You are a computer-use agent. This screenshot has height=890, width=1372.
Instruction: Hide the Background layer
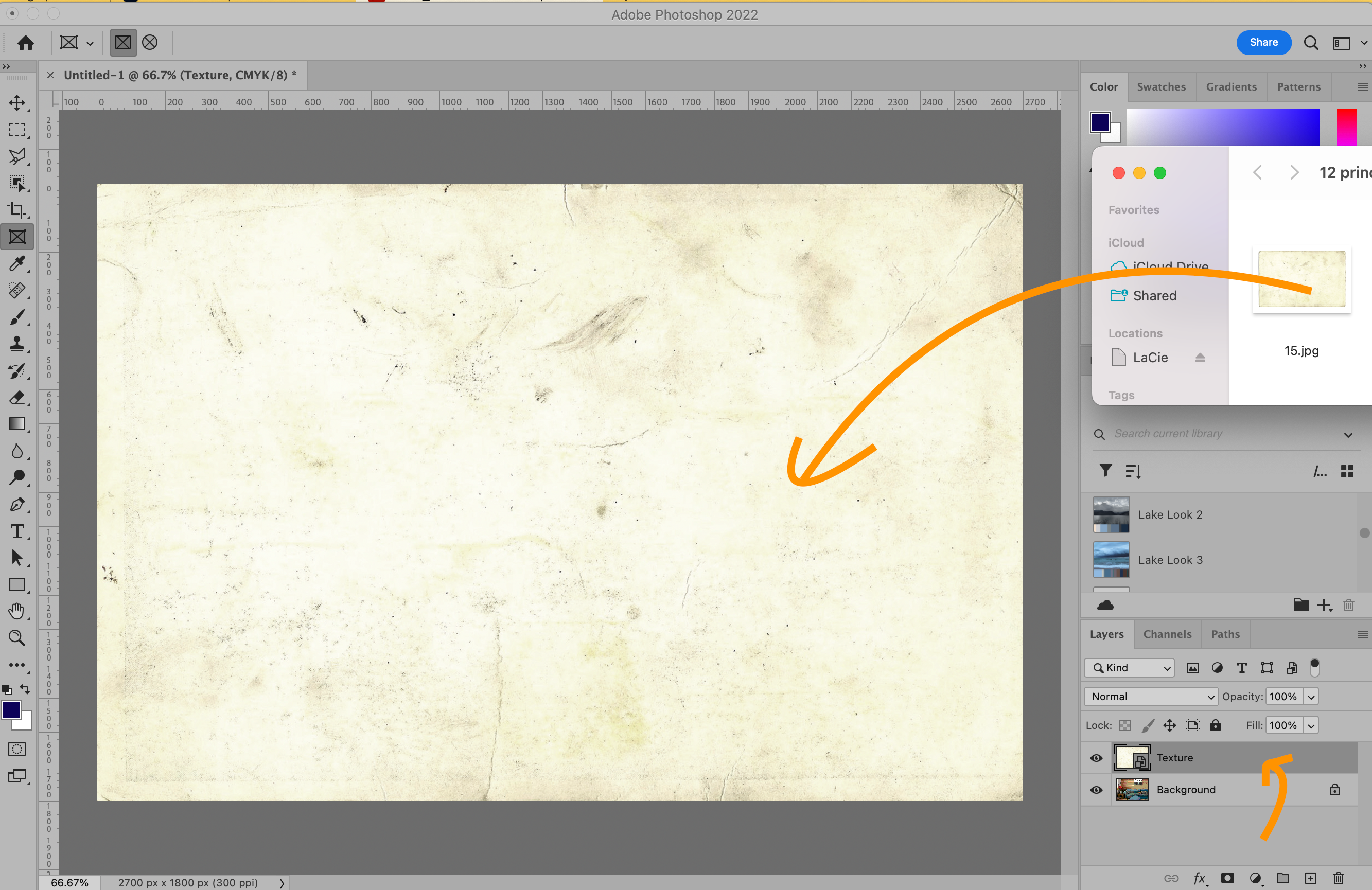tap(1096, 790)
